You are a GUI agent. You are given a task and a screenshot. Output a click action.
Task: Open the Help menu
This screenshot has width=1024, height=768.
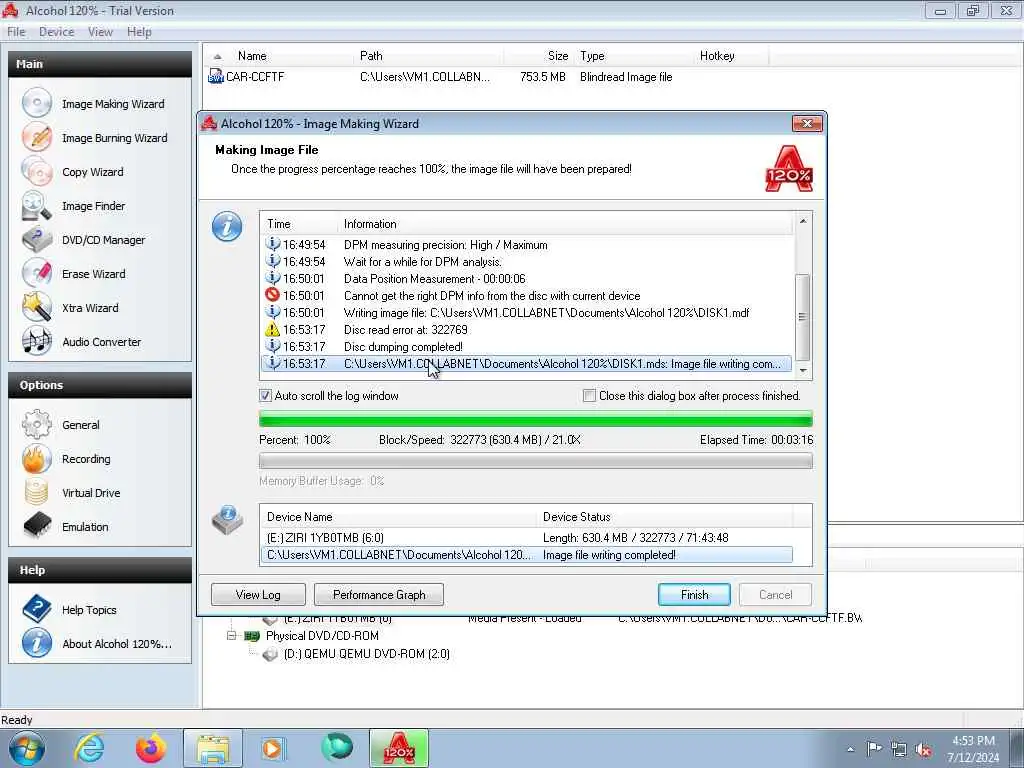[x=139, y=31]
